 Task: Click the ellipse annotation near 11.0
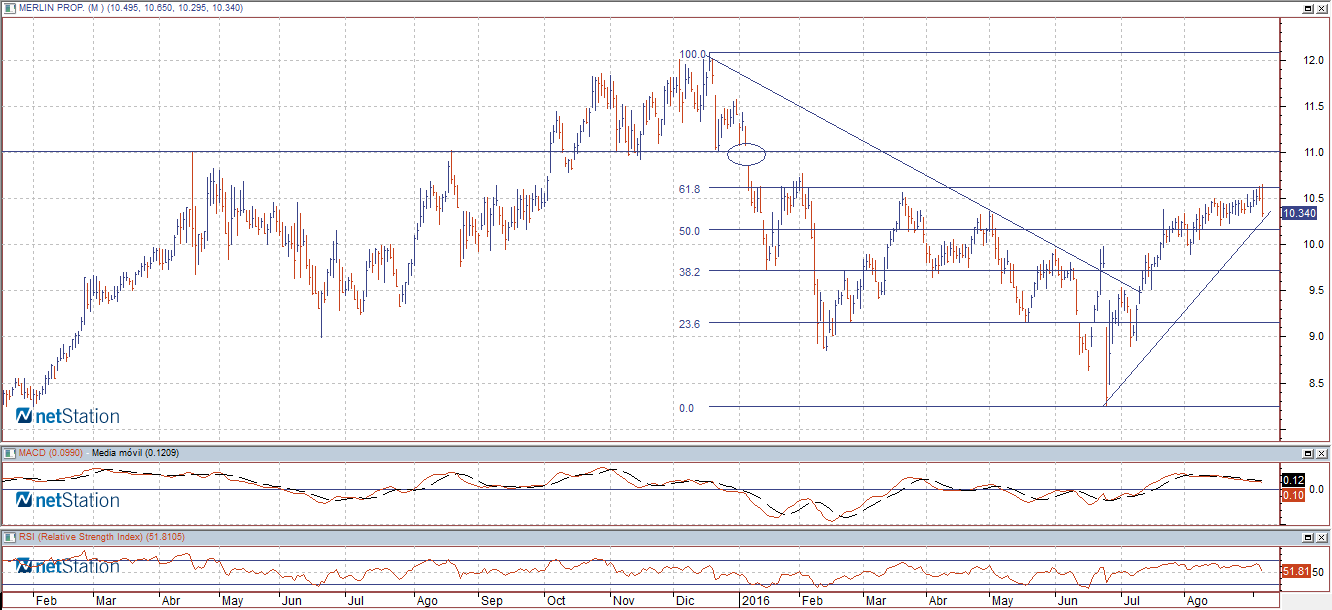[747, 154]
